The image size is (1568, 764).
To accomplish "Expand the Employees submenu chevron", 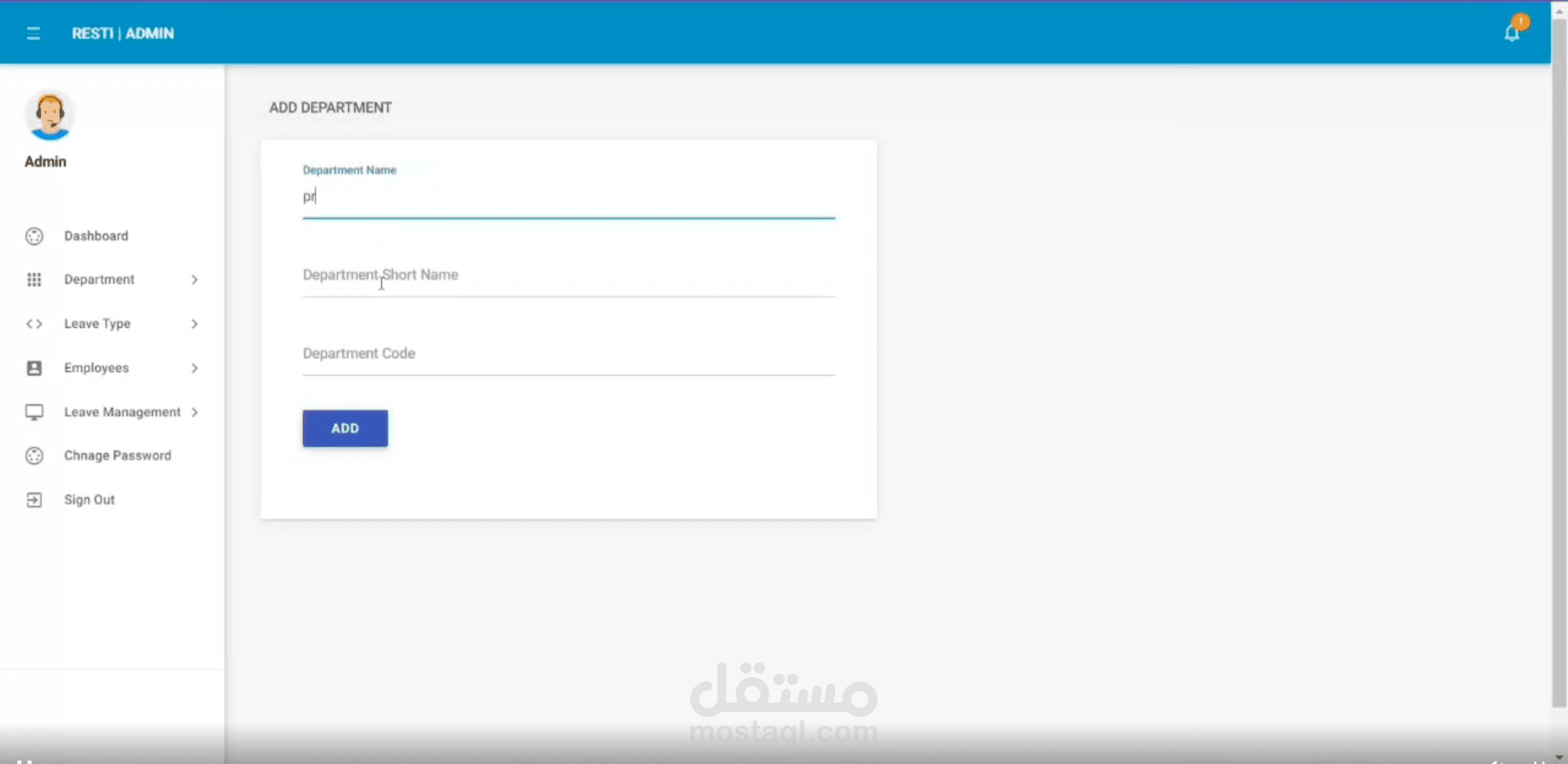I will click(x=193, y=367).
